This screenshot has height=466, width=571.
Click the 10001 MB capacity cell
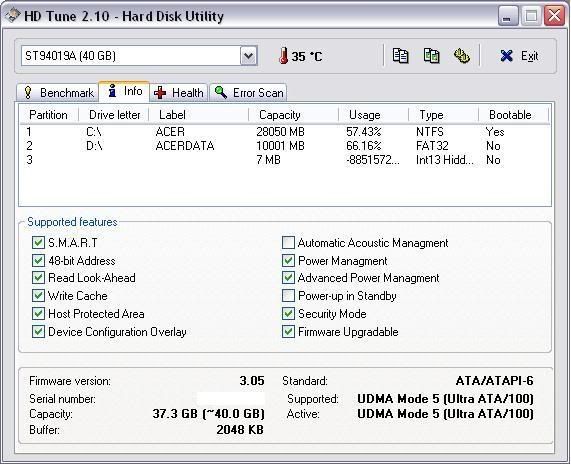coord(280,146)
